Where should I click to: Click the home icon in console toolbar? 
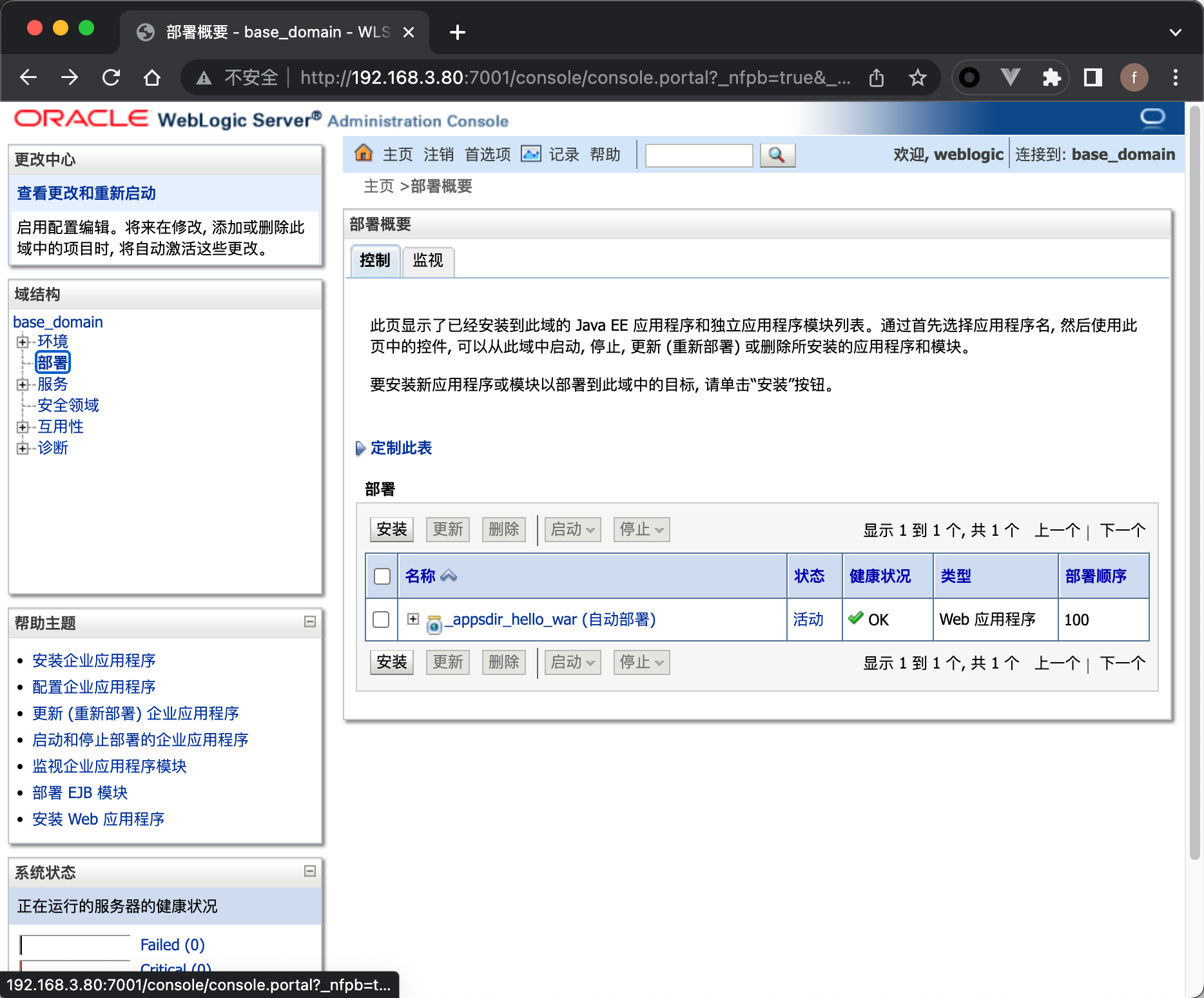coord(364,153)
